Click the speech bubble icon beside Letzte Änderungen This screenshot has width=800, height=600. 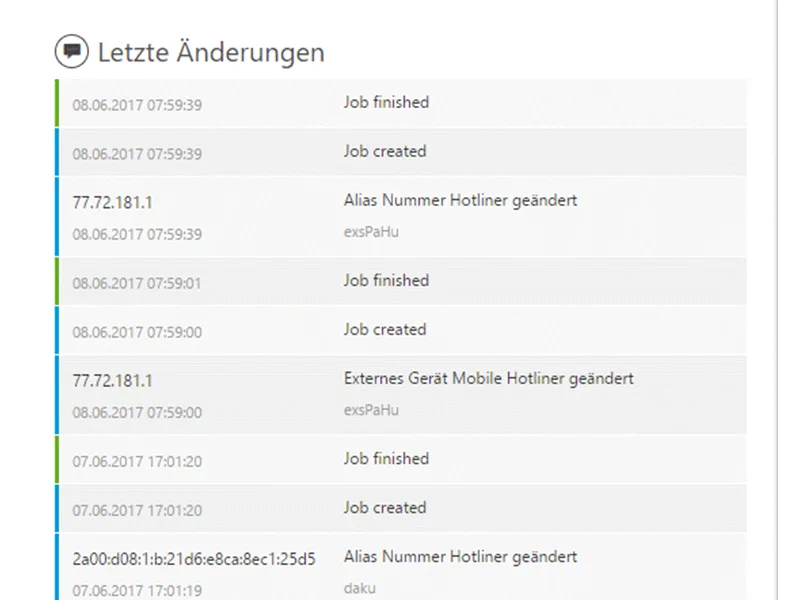pos(71,51)
